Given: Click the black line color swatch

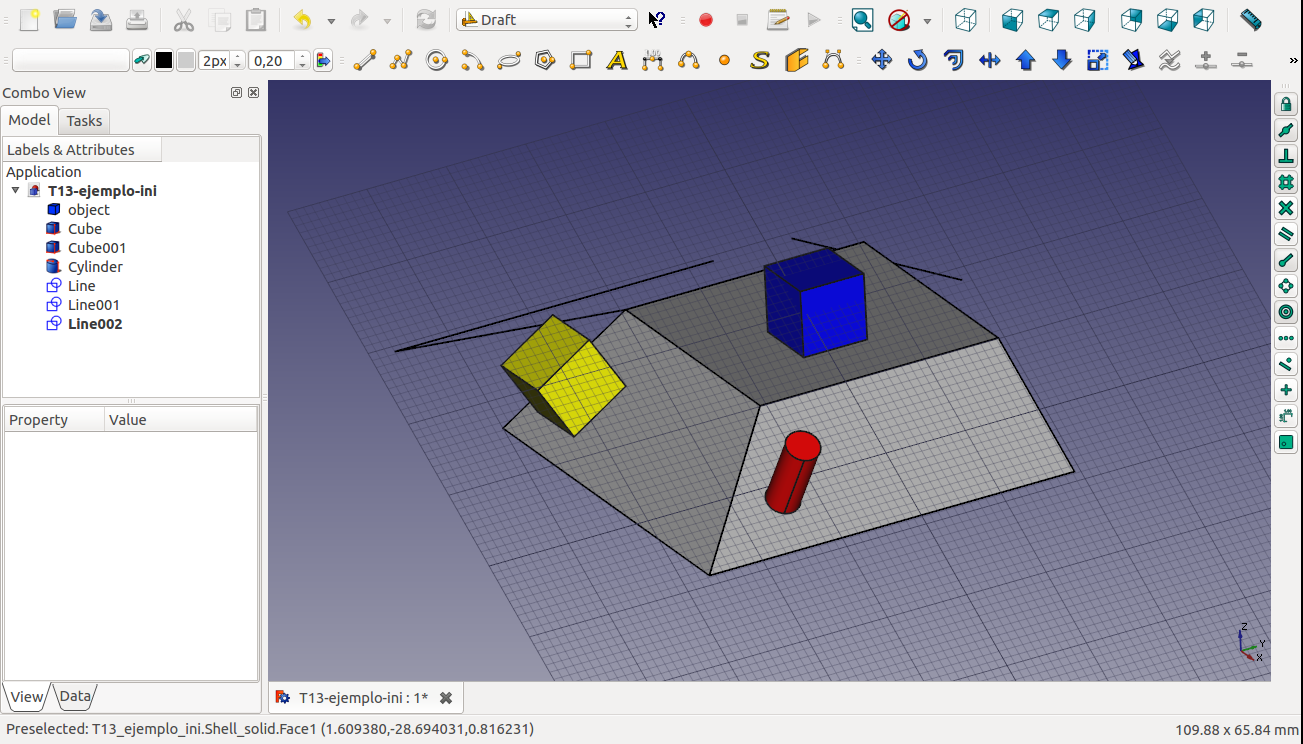Looking at the screenshot, I should click(x=164, y=61).
